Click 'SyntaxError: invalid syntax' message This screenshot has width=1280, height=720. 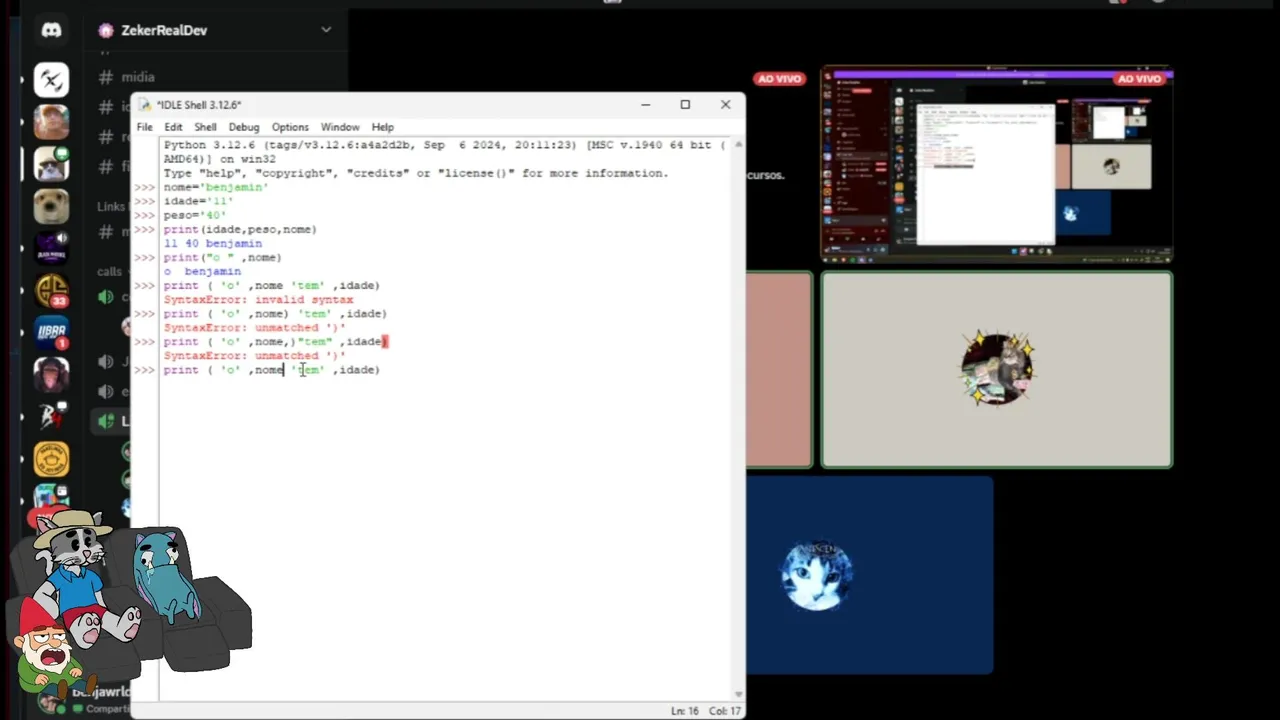click(x=258, y=300)
